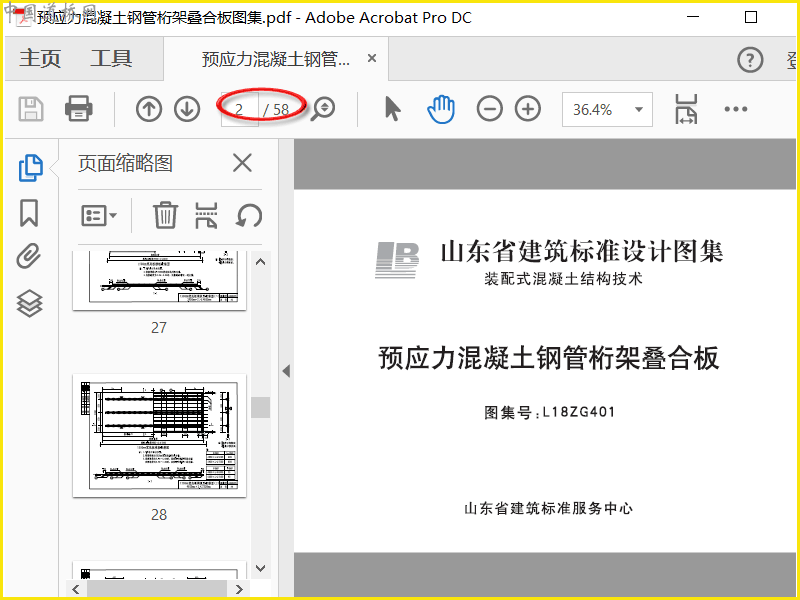Click the thumbnail scrollbar up arrow
800x600 pixels.
(260, 262)
